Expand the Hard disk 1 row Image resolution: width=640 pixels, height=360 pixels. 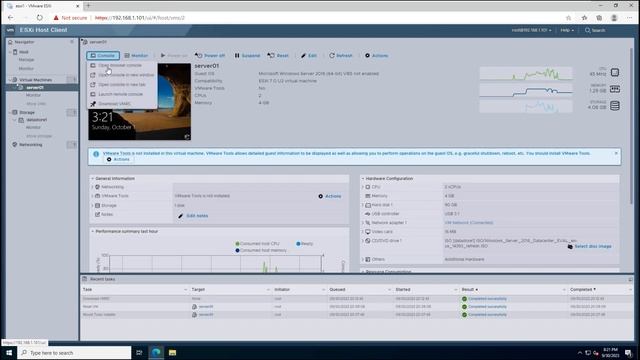[x=363, y=205]
